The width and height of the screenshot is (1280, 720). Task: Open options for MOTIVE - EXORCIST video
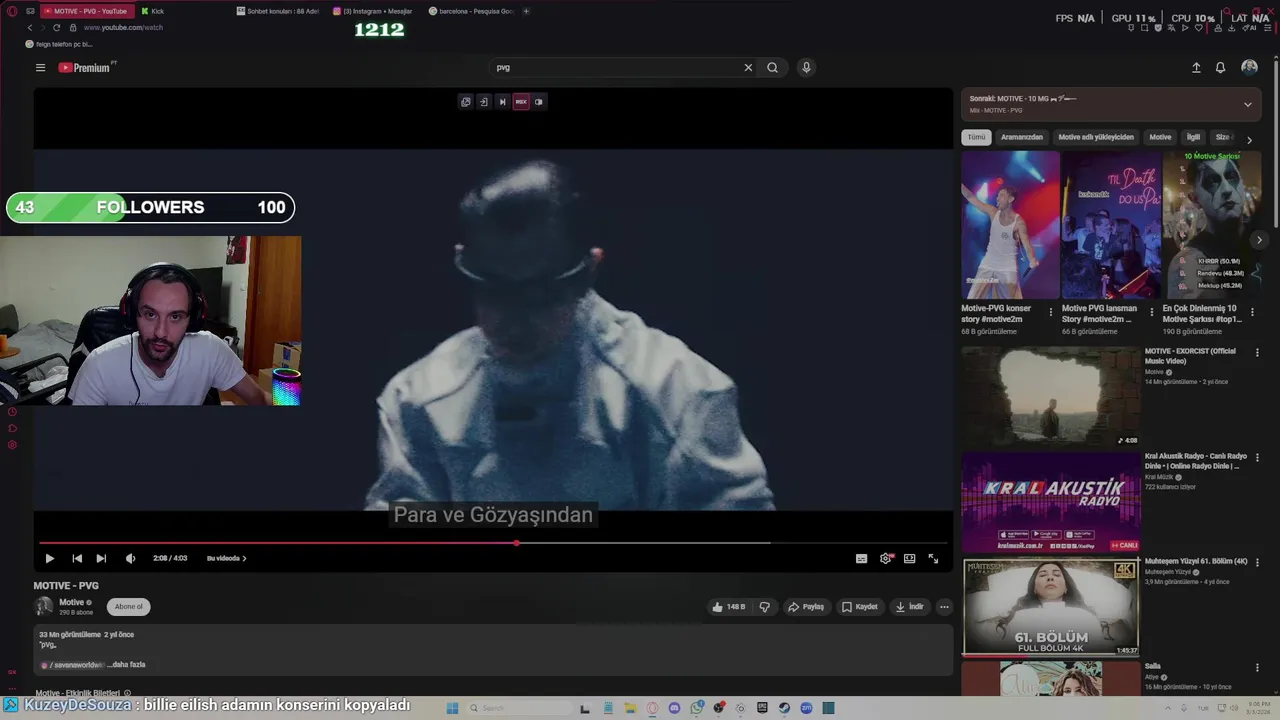pyautogui.click(x=1257, y=353)
